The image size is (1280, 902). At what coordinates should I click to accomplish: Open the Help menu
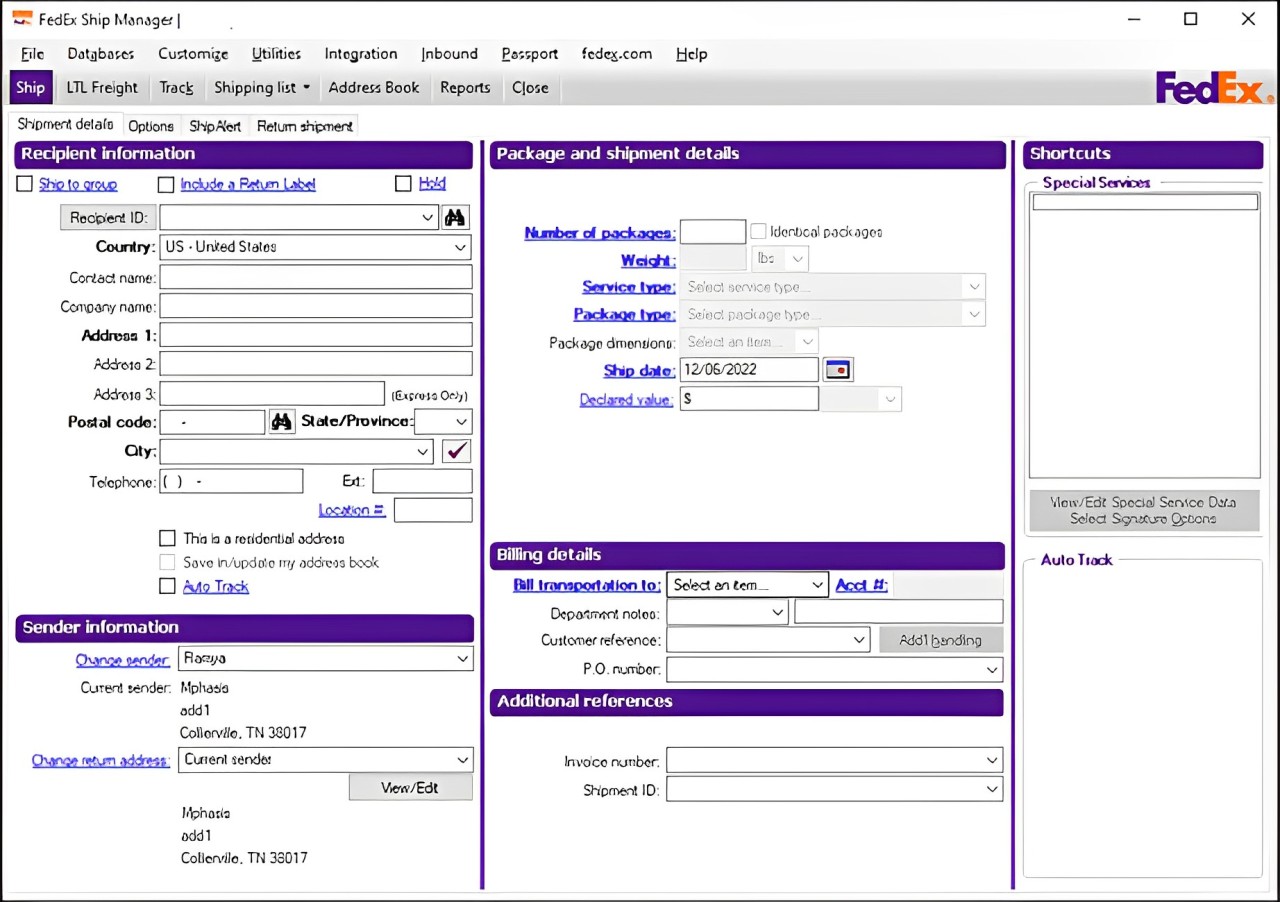point(691,54)
